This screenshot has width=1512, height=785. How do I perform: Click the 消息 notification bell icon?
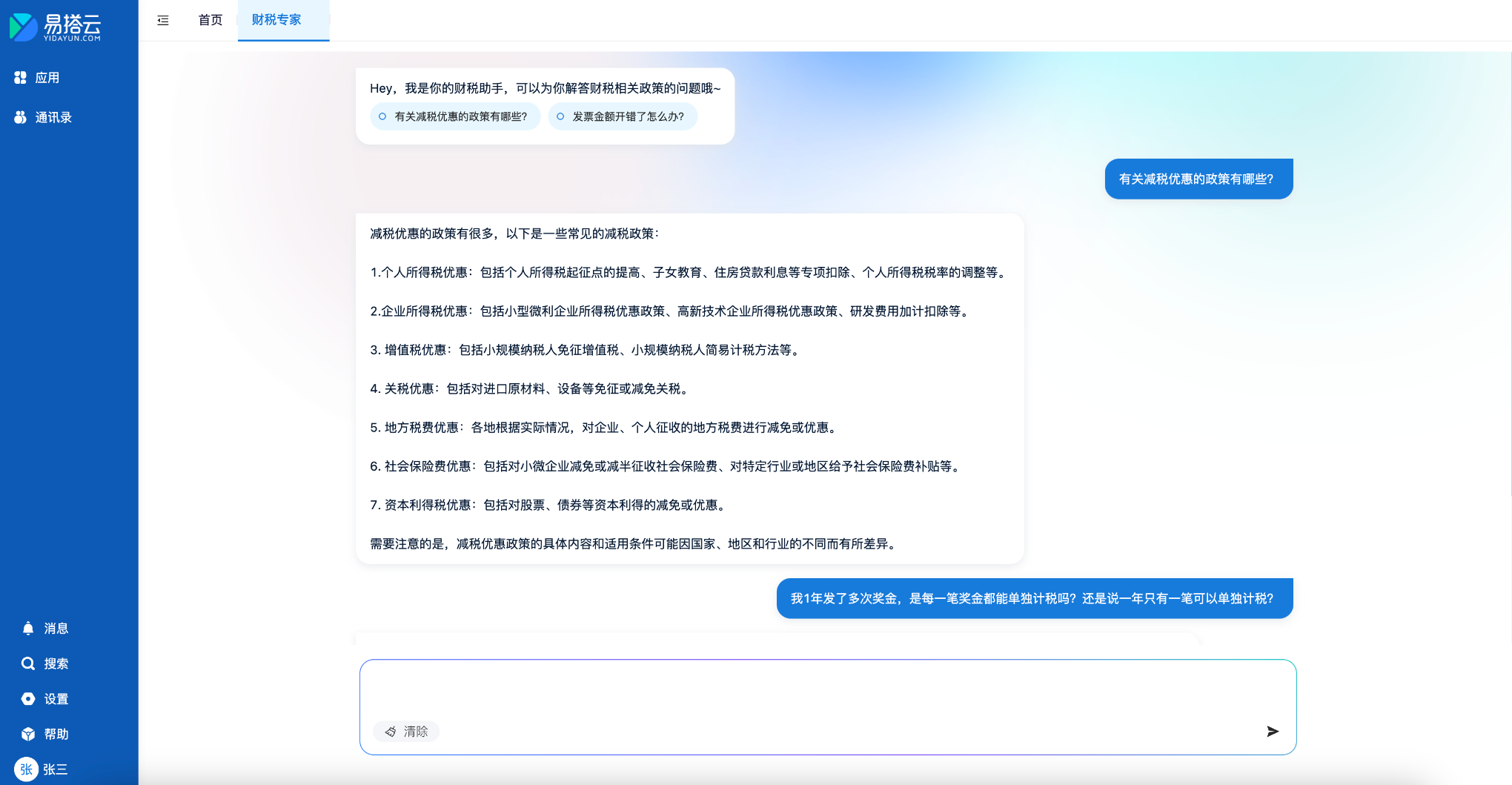[28, 629]
